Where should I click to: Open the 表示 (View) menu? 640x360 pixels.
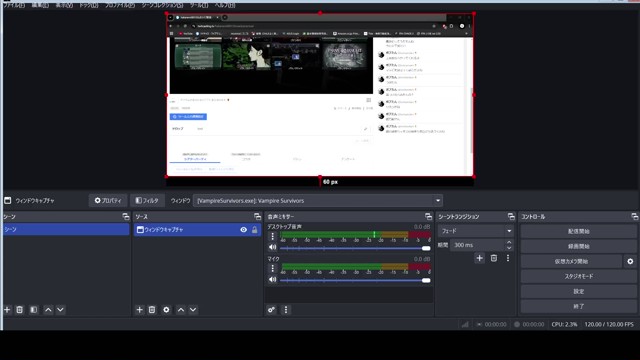tap(64, 5)
